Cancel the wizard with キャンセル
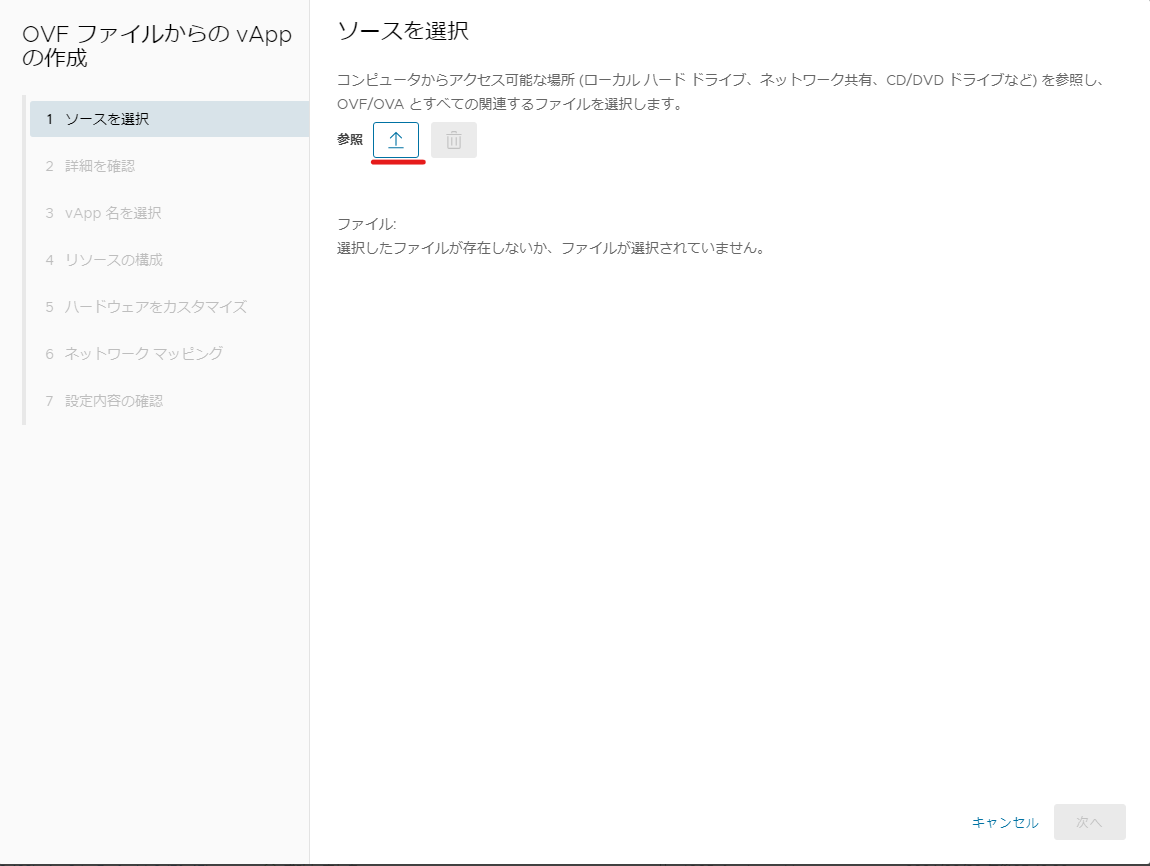This screenshot has width=1150, height=866. (x=1005, y=823)
